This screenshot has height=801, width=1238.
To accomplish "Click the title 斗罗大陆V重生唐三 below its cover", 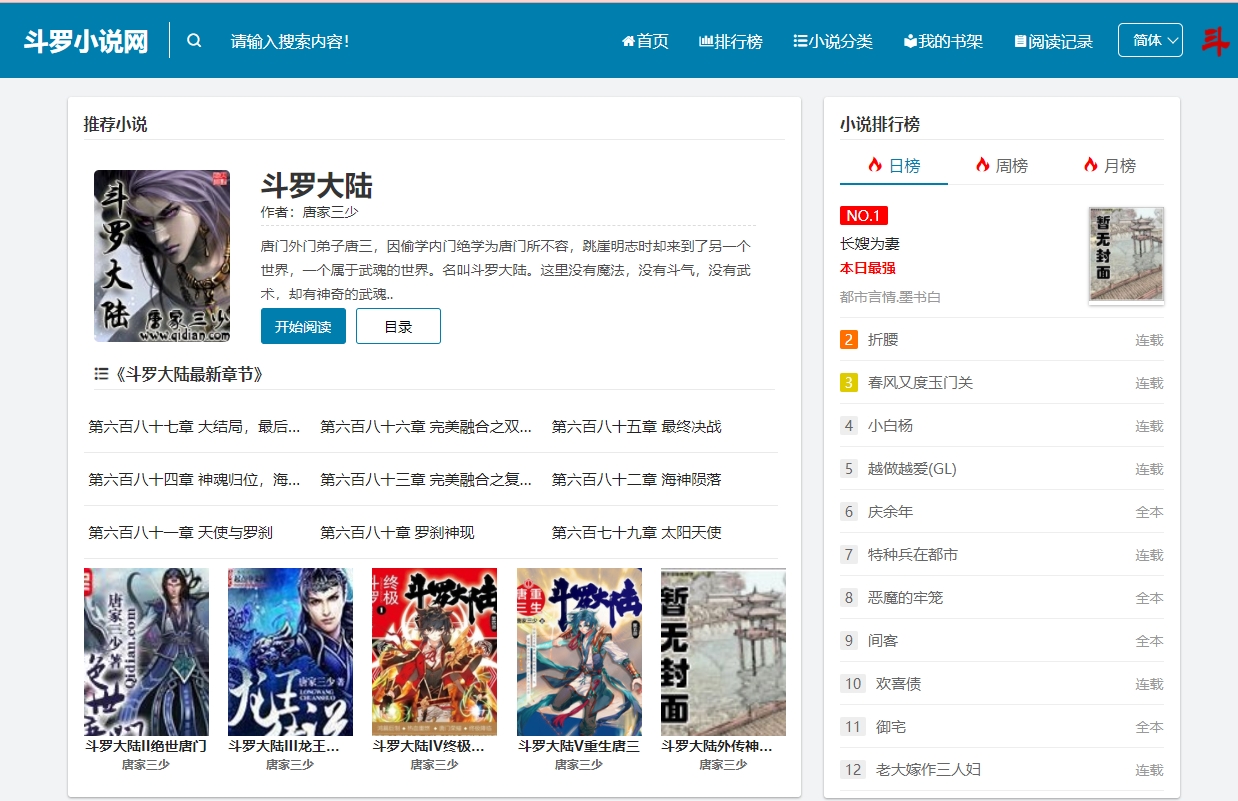I will (x=579, y=746).
